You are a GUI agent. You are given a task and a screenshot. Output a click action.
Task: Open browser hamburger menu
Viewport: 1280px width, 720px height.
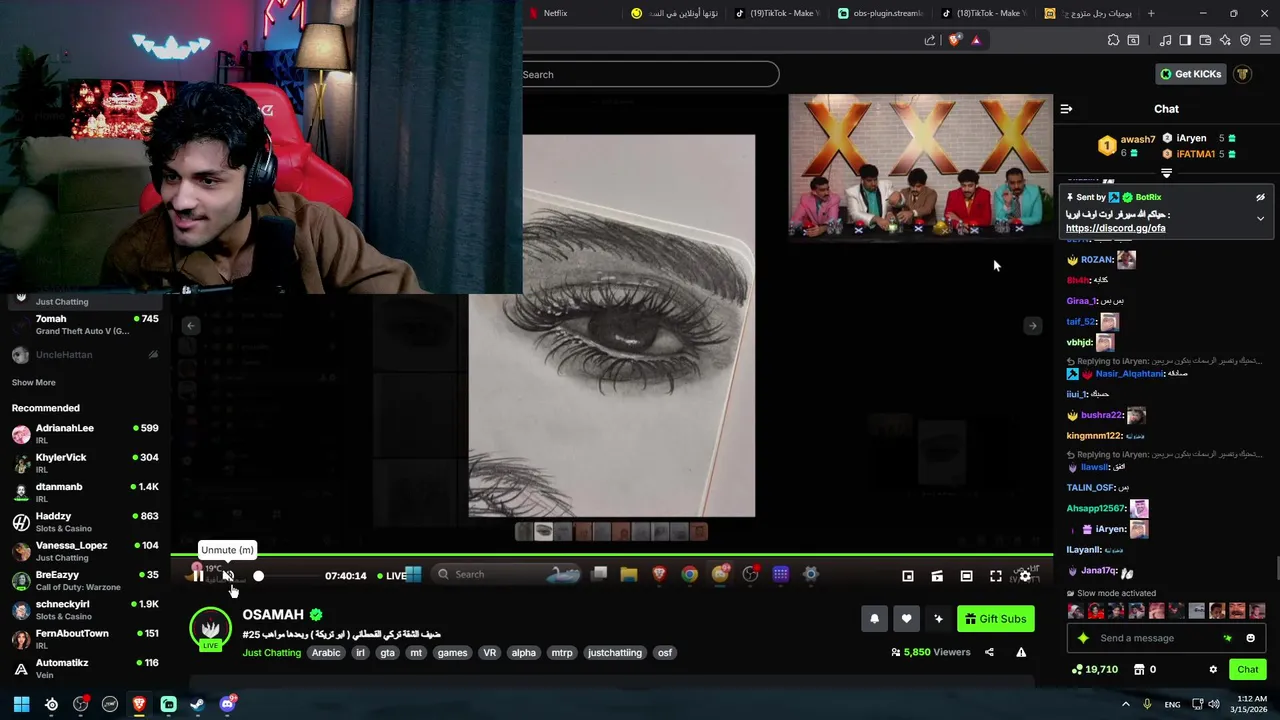pos(1266,40)
